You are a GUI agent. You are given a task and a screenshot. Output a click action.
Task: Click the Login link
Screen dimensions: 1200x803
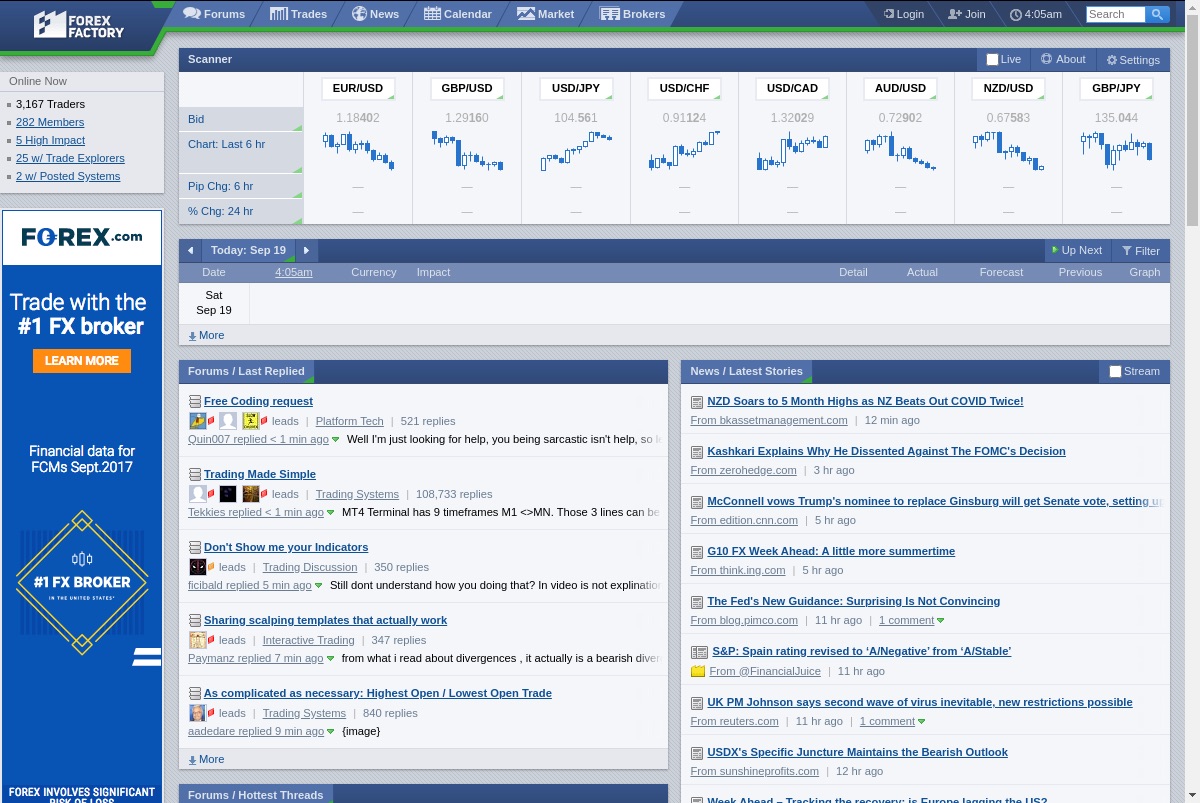coord(904,14)
